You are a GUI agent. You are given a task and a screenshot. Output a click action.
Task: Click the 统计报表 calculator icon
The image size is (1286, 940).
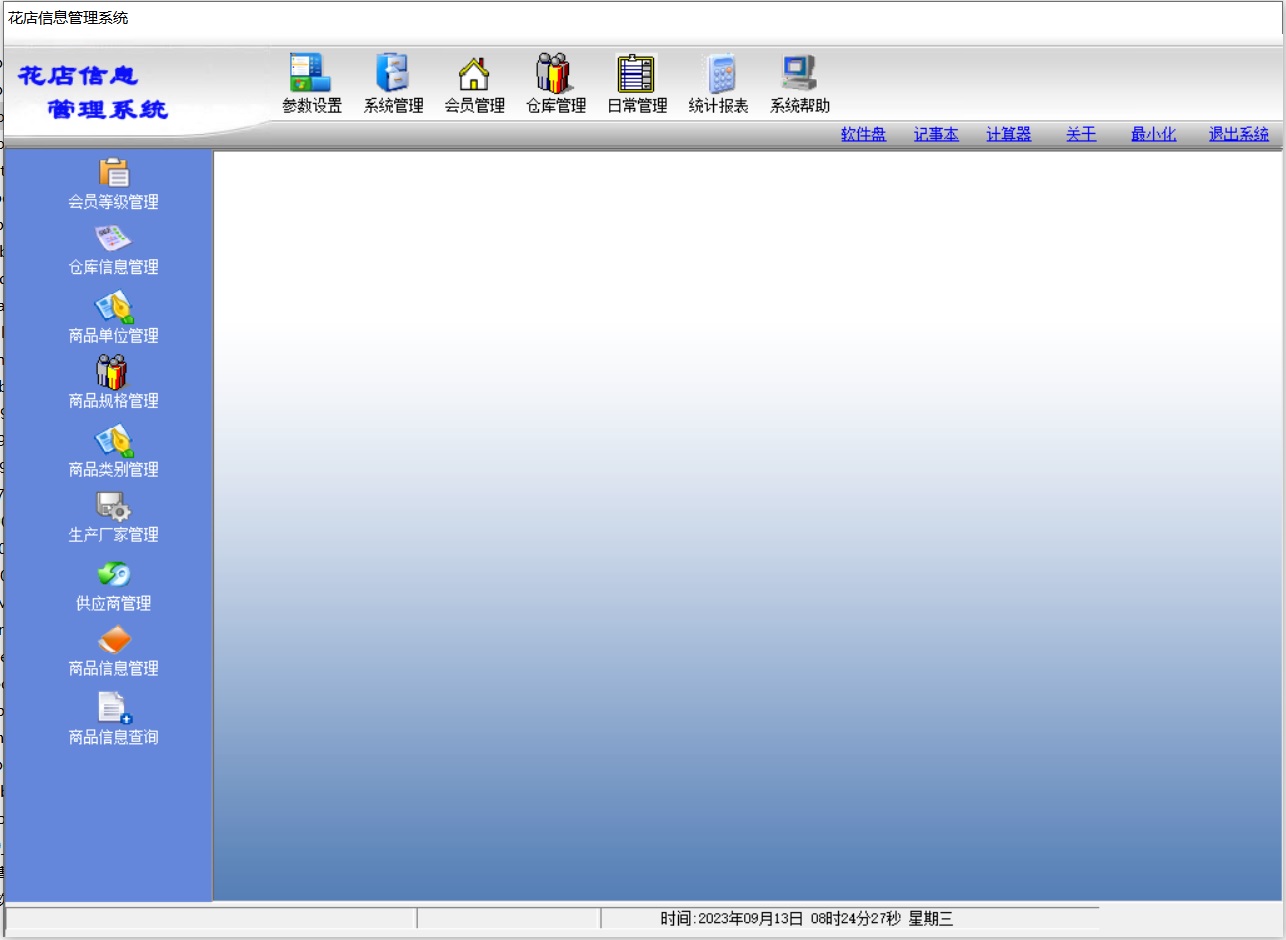click(x=718, y=74)
